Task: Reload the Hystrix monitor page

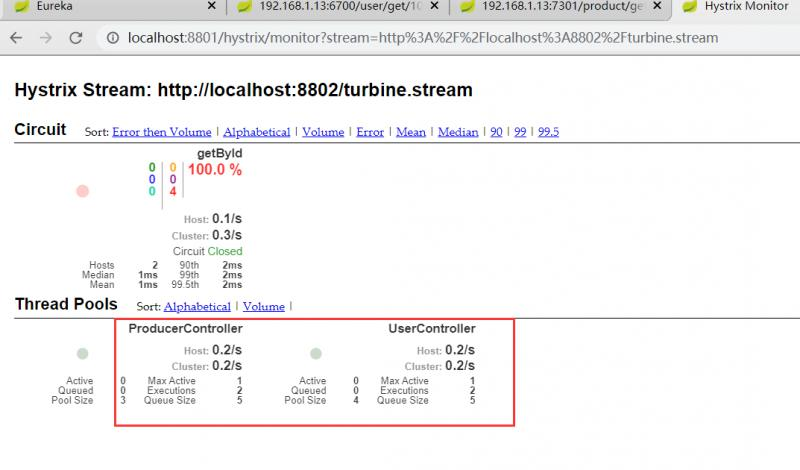Action: (x=76, y=38)
